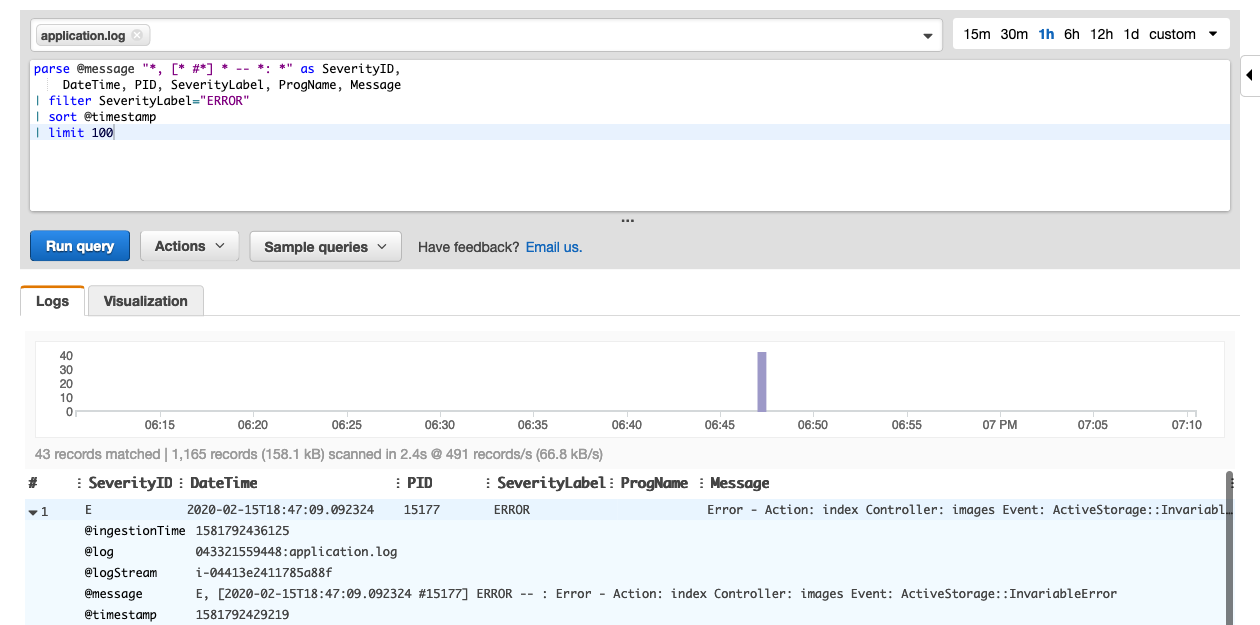1260x625 pixels.
Task: Collapse the side panel with the arrow icon
Action: tap(1250, 75)
